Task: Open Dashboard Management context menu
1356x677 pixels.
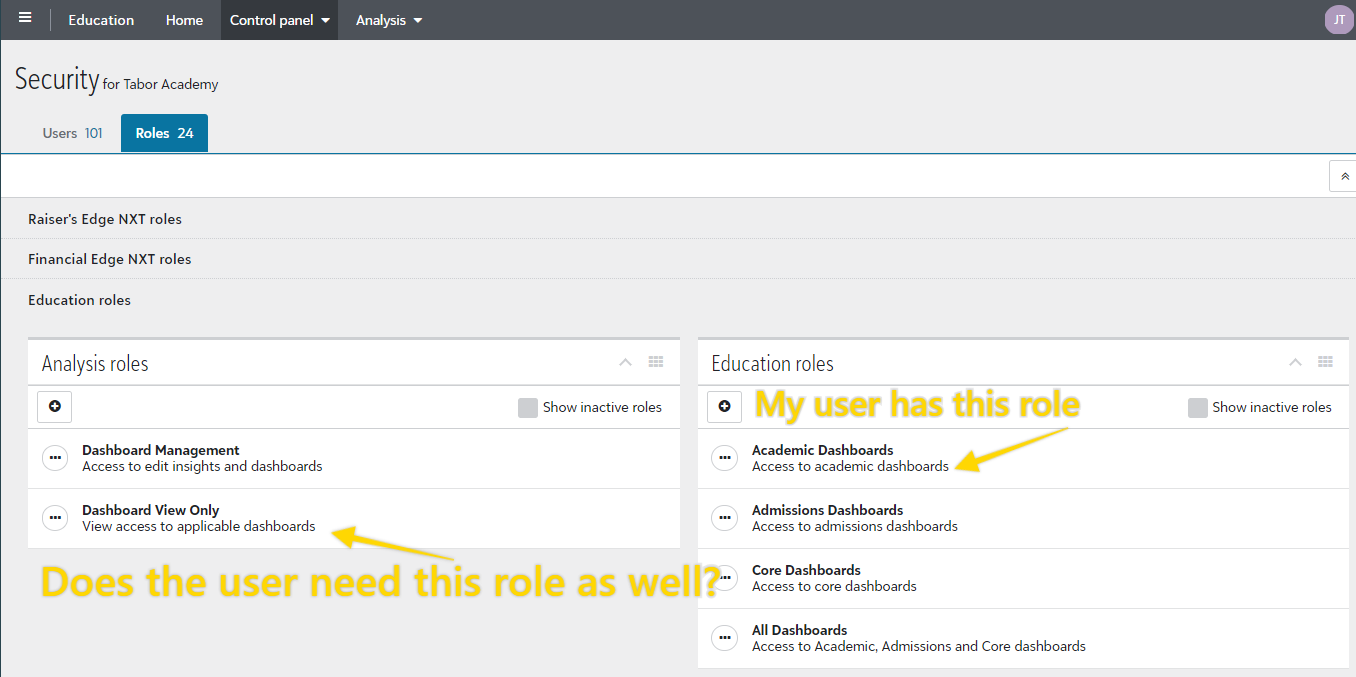Action: click(55, 458)
